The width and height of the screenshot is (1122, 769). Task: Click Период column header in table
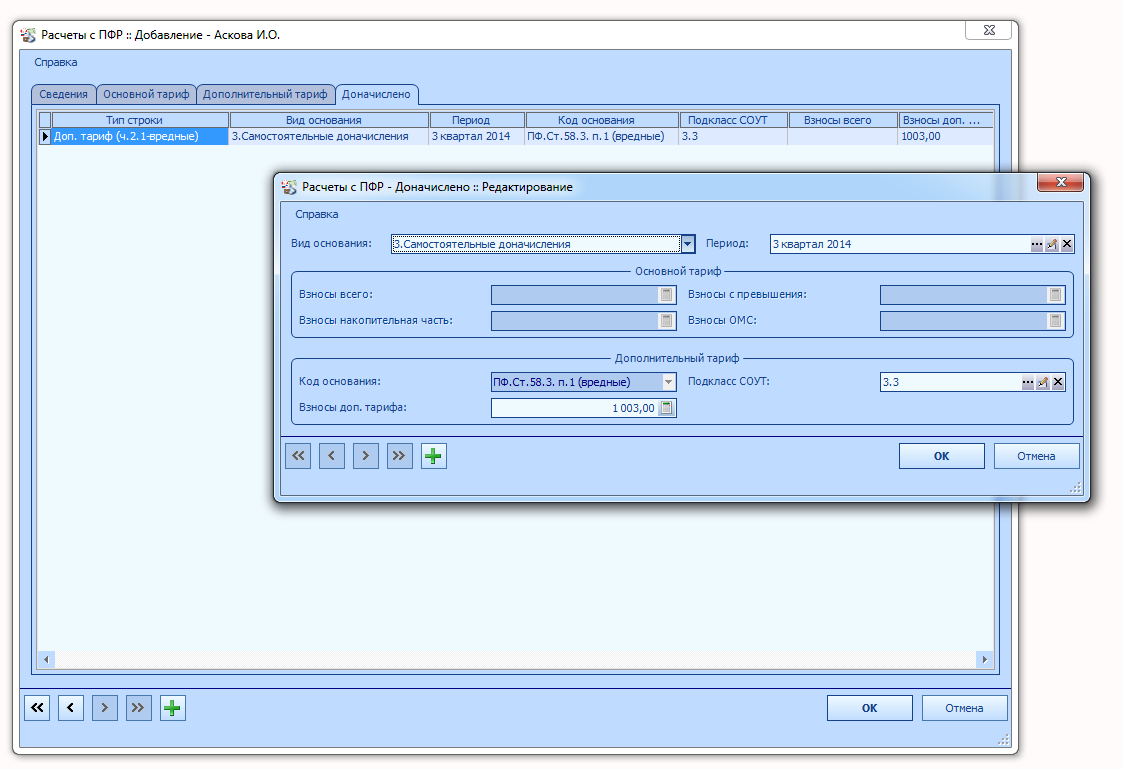pyautogui.click(x=477, y=120)
